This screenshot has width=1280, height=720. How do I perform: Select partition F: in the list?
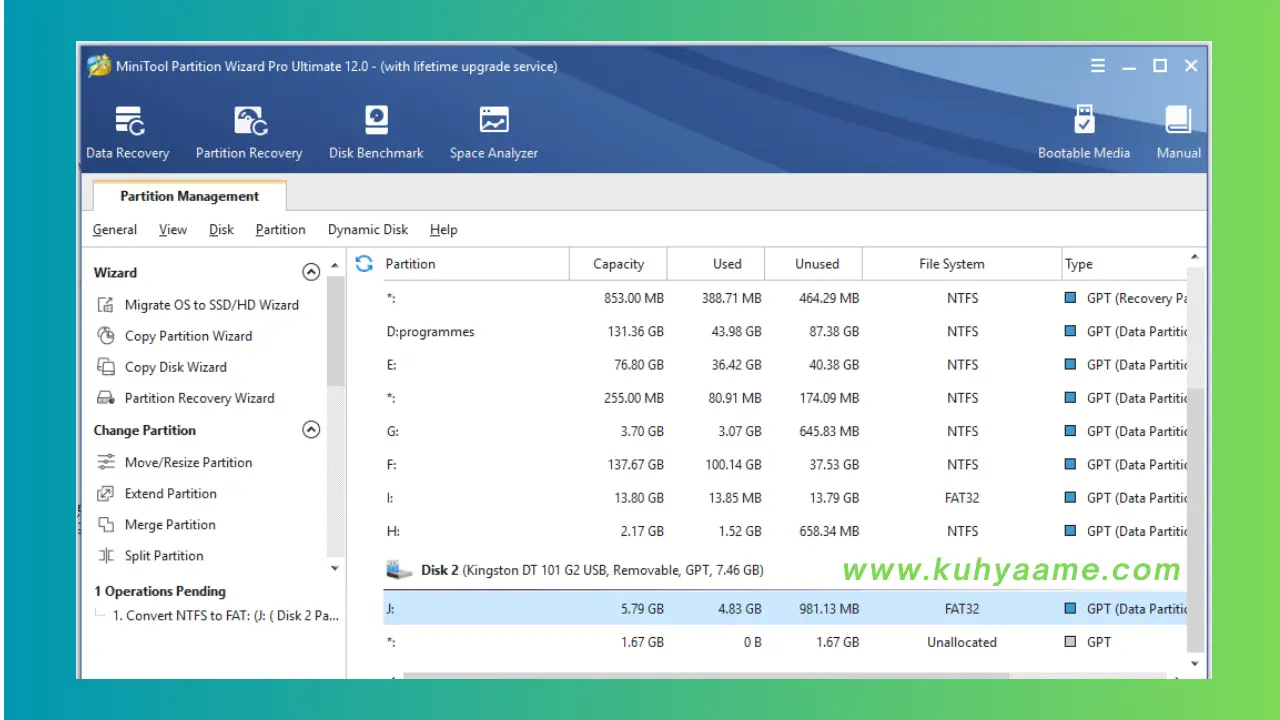[785, 464]
